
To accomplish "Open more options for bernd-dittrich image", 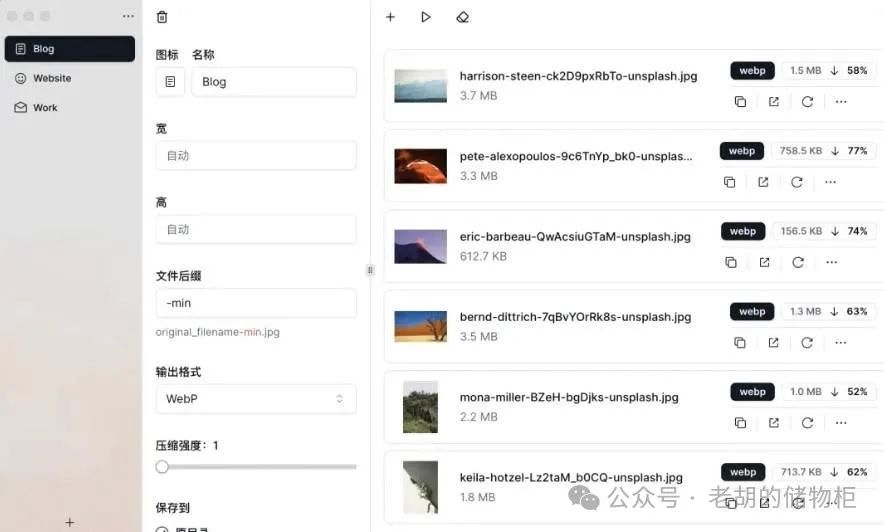I will coord(840,343).
